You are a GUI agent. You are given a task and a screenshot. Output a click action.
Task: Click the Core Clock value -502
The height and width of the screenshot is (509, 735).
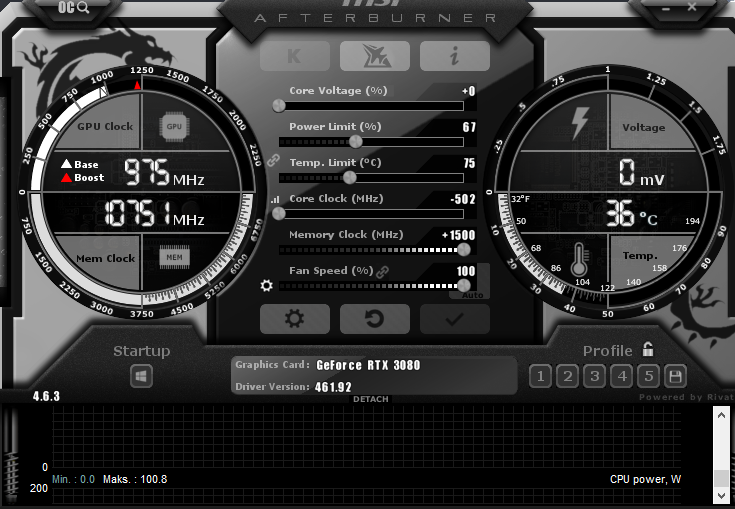coord(463,199)
